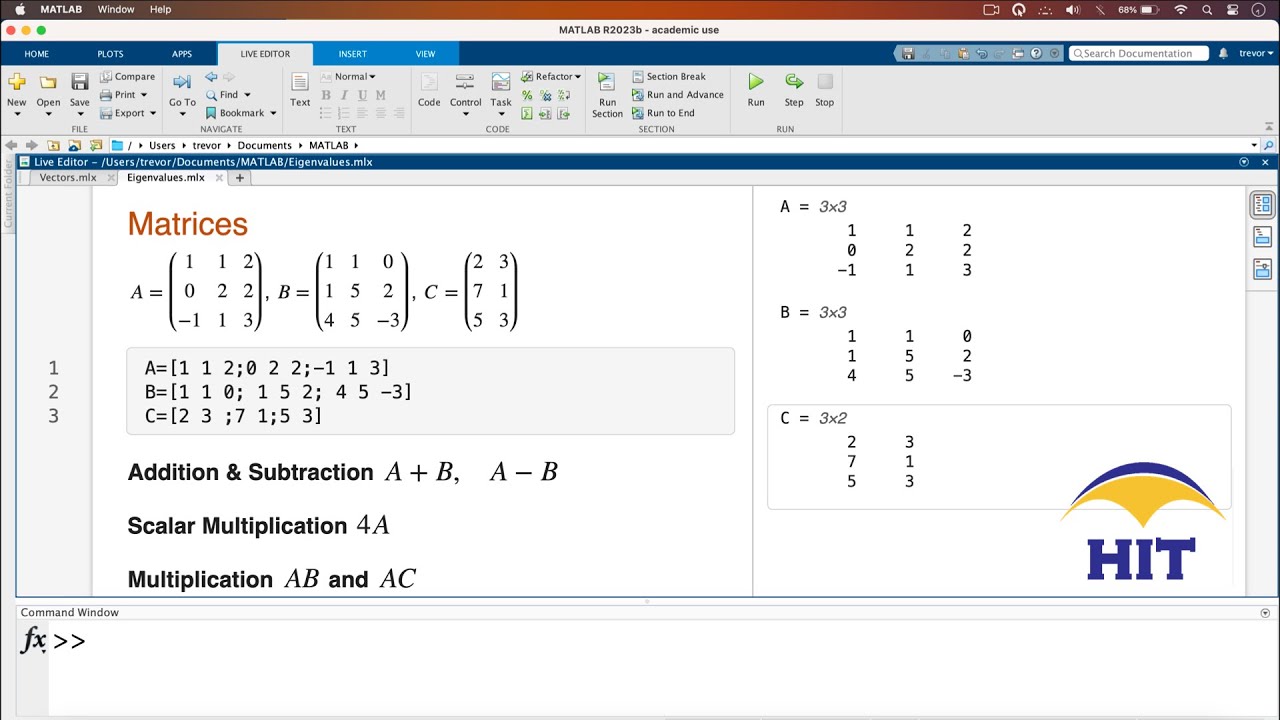The height and width of the screenshot is (720, 1280).
Task: Click the navigate back arrow icon
Action: [211, 76]
